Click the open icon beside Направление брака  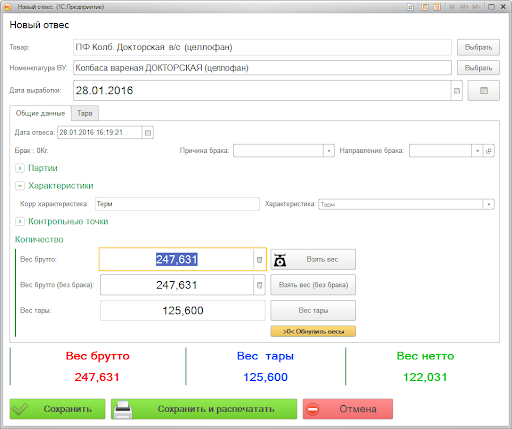point(489,151)
